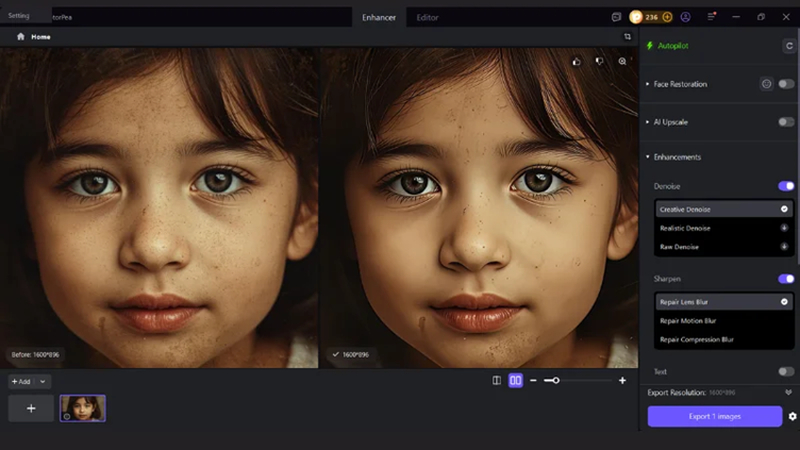Expand Export Resolution dropdown chevron

pyautogui.click(x=789, y=393)
